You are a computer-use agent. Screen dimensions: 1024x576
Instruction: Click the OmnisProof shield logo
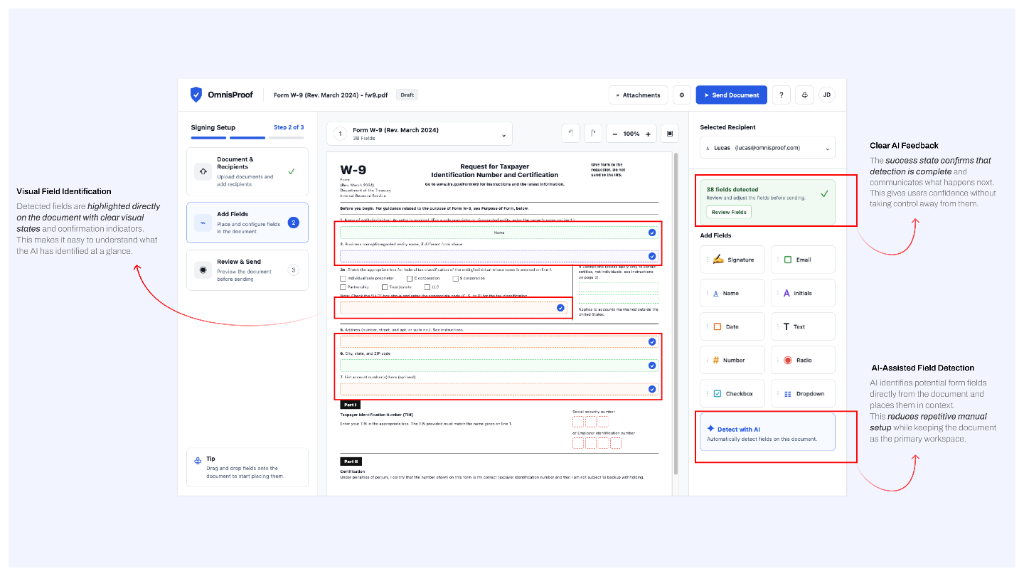pos(196,95)
